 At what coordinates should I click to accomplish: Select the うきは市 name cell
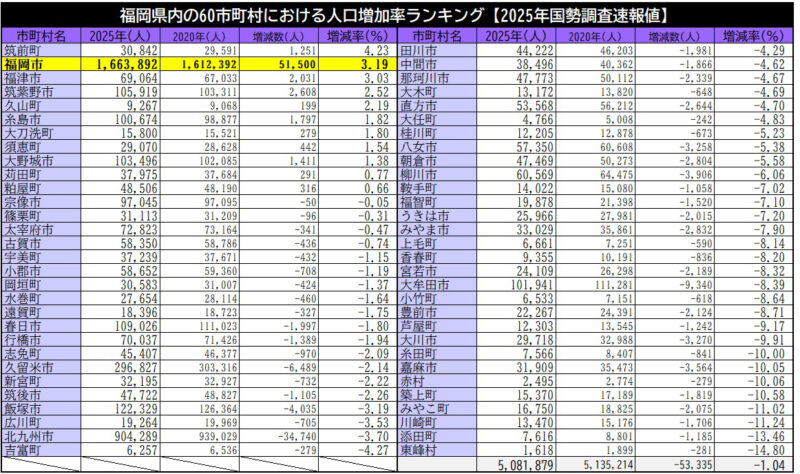437,216
